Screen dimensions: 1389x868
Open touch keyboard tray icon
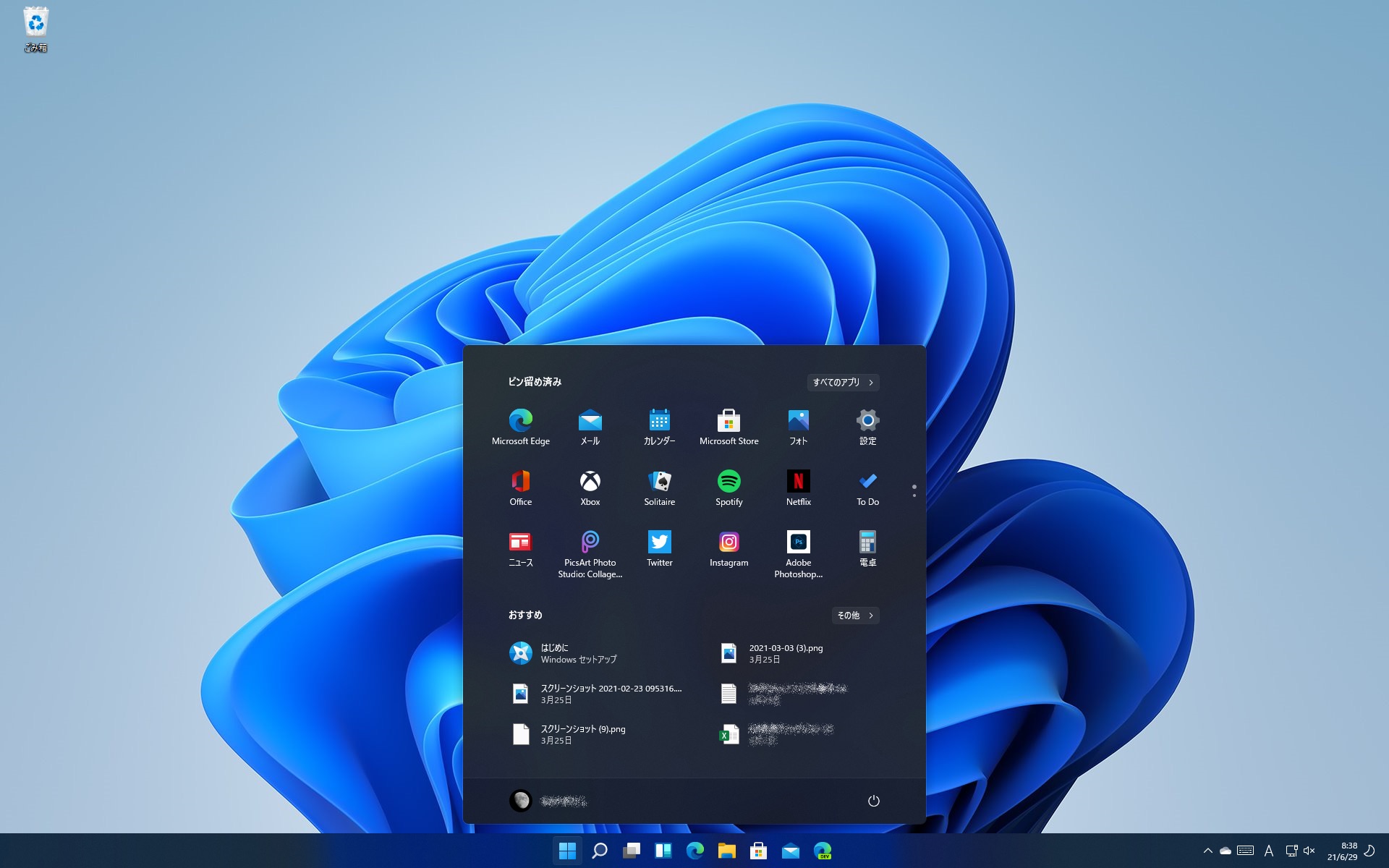[x=1246, y=851]
